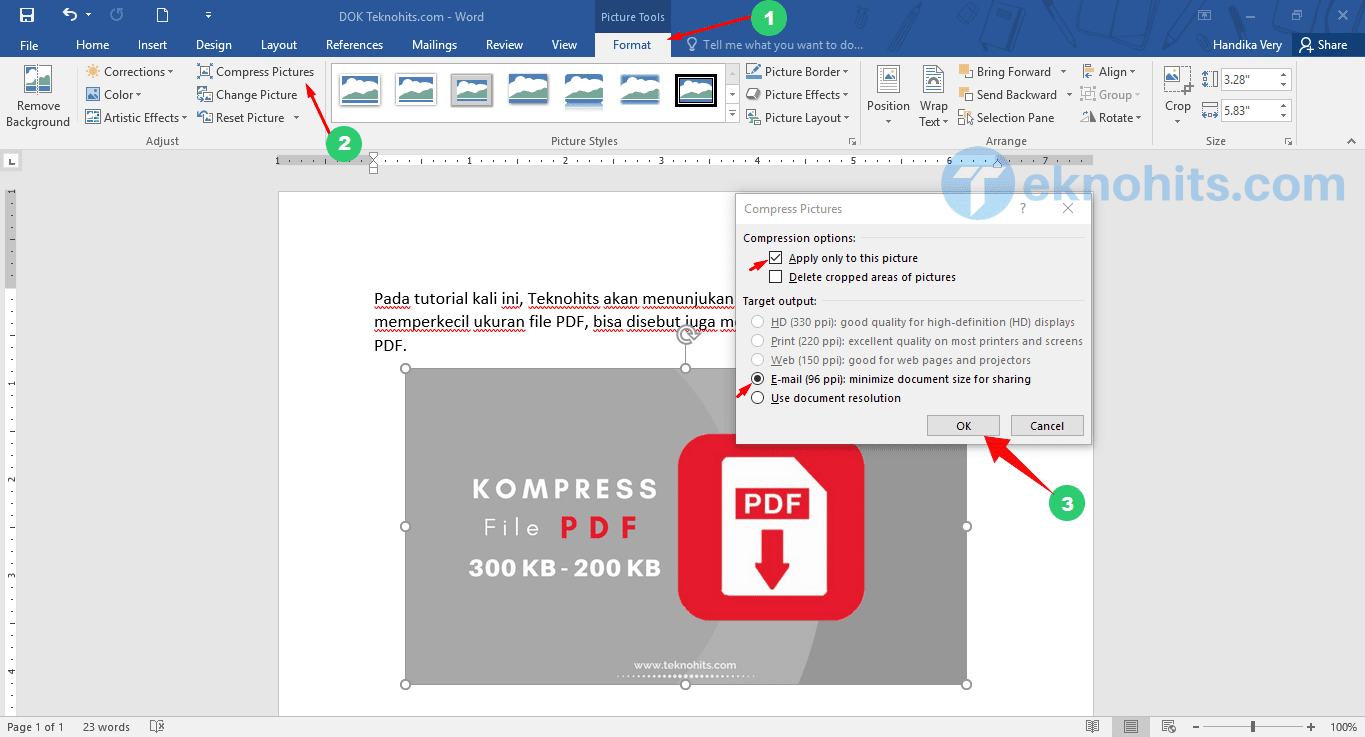Click OK in Compress Pictures dialog
The image size is (1365, 737).
click(x=963, y=426)
